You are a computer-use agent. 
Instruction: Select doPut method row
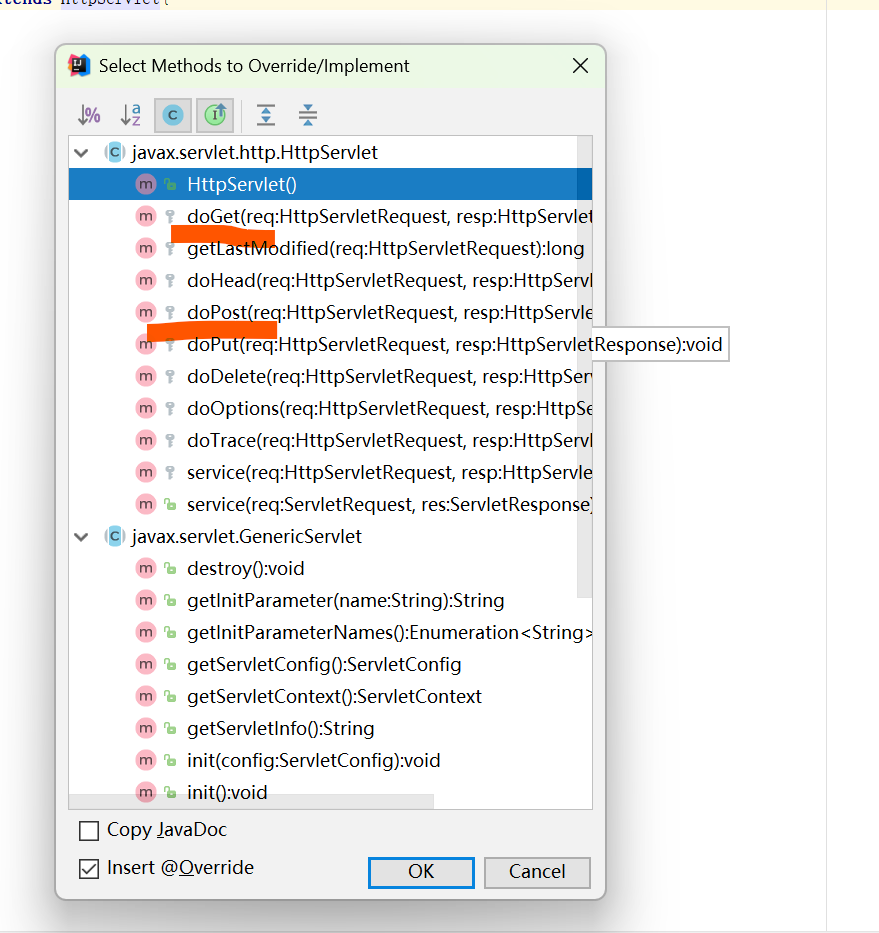(330, 345)
